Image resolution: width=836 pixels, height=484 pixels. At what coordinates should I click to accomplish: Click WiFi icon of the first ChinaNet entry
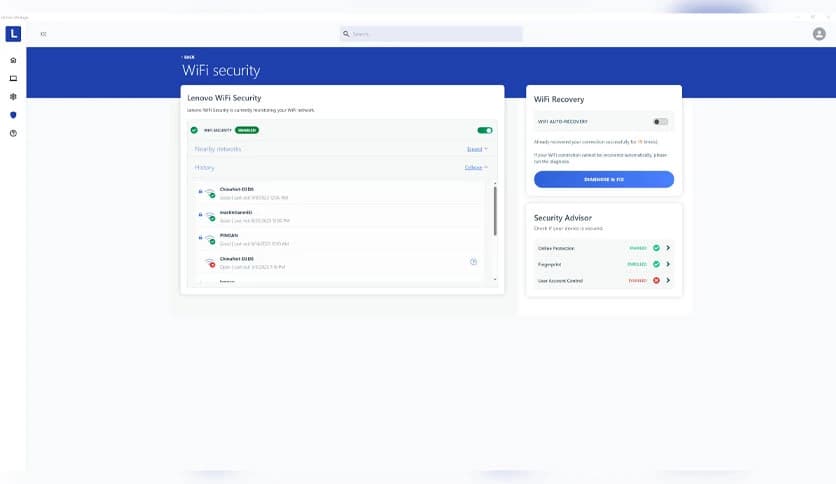point(211,193)
